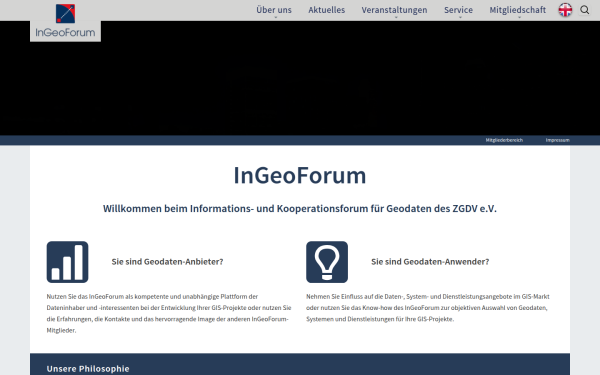Screen dimensions: 600x375
Task: Open the Service menu
Action: click(x=458, y=10)
